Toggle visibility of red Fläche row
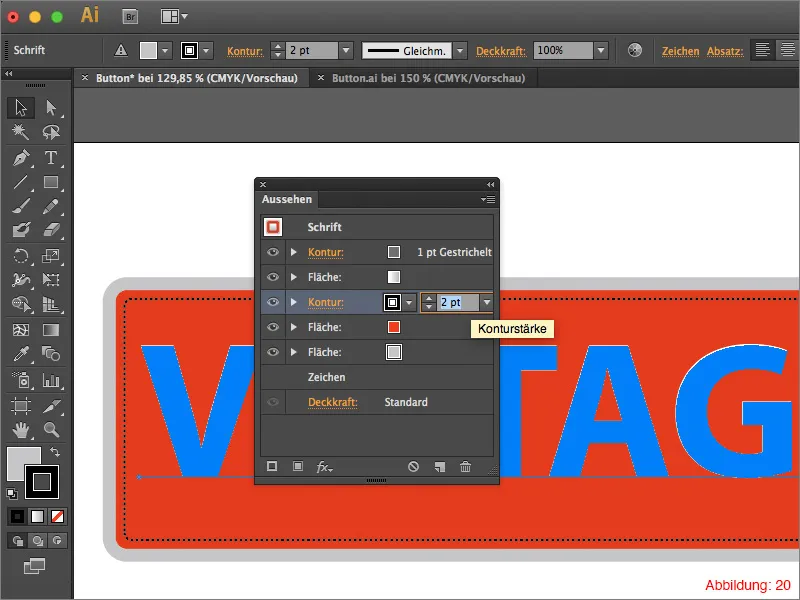 [273, 327]
